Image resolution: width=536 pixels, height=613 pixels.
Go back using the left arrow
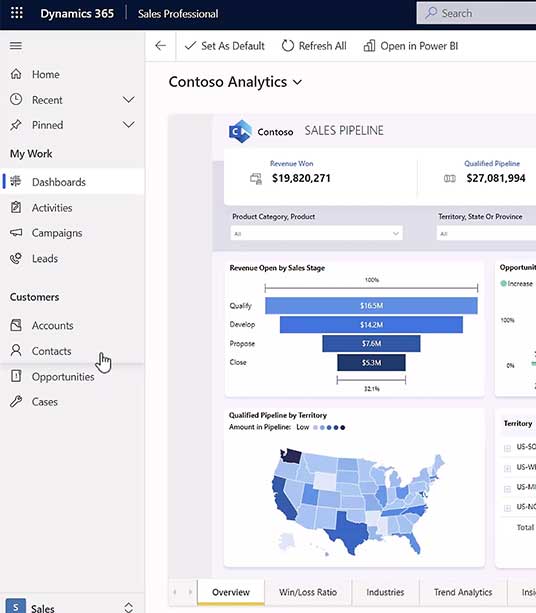tap(161, 46)
